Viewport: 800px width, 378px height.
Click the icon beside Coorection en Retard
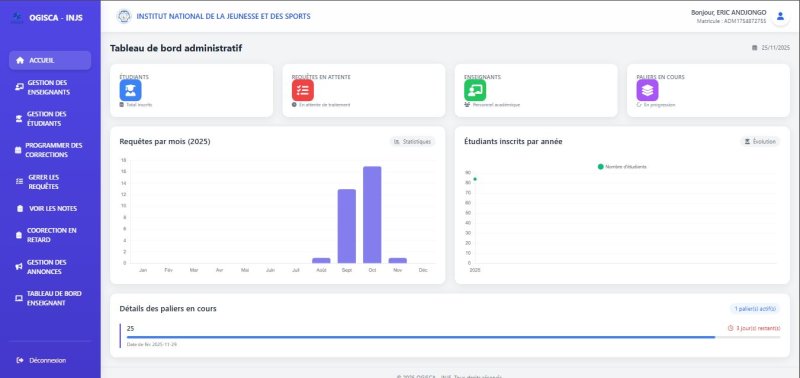(19, 235)
